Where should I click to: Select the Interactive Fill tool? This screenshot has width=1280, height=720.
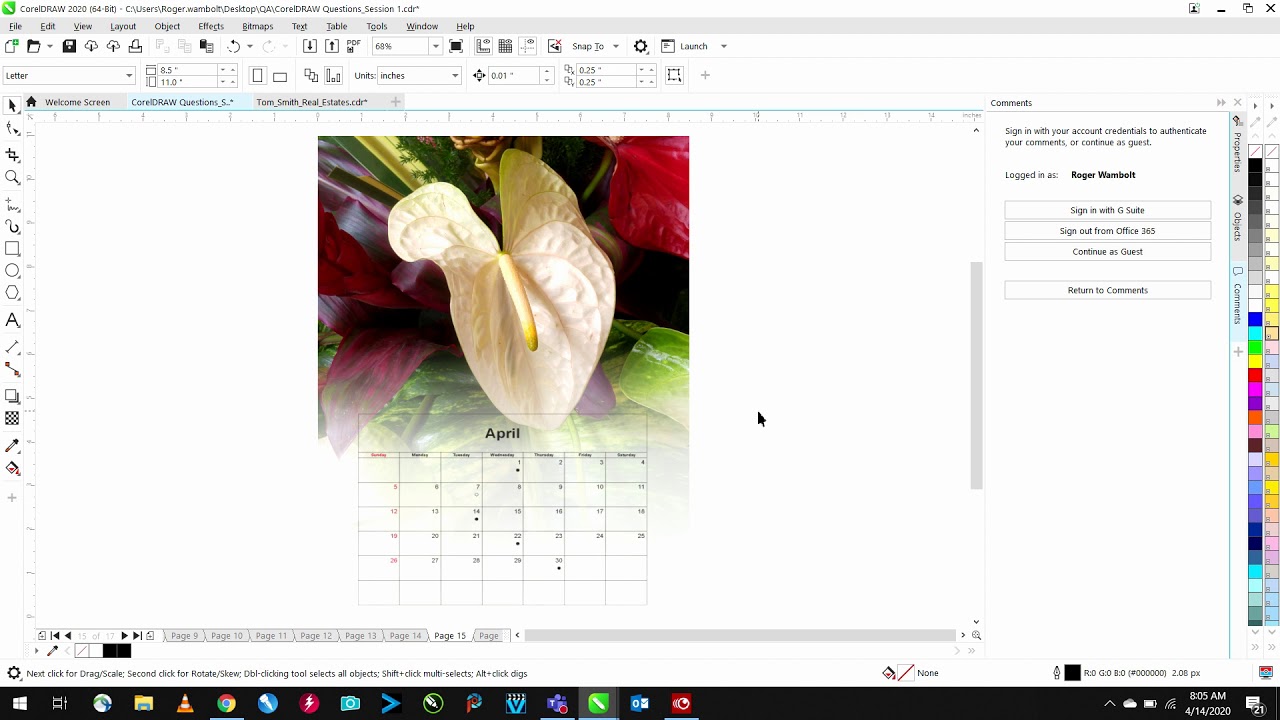click(x=12, y=468)
